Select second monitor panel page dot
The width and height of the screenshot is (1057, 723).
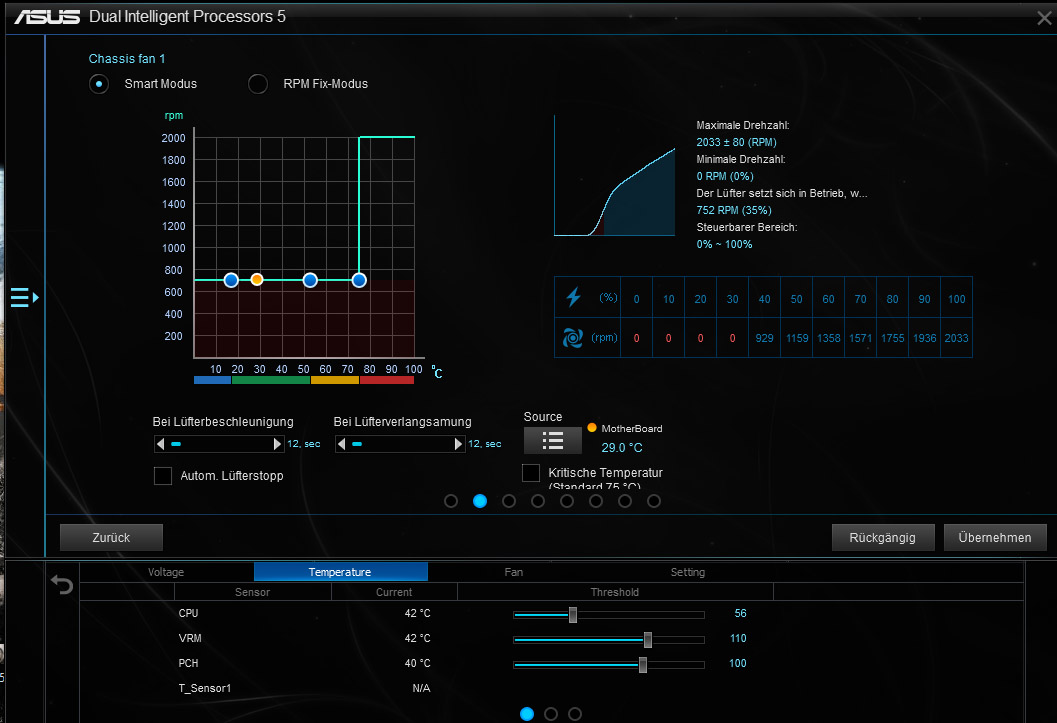click(x=551, y=714)
